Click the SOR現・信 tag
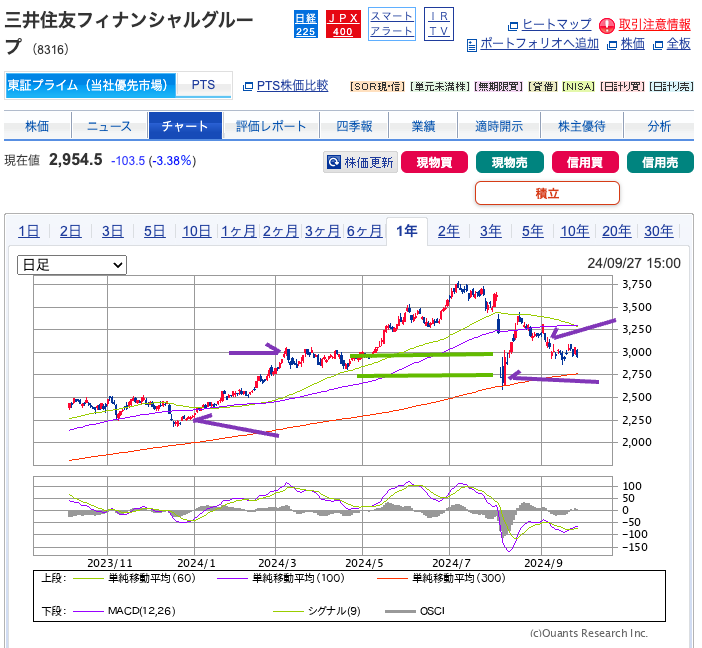 tap(377, 86)
